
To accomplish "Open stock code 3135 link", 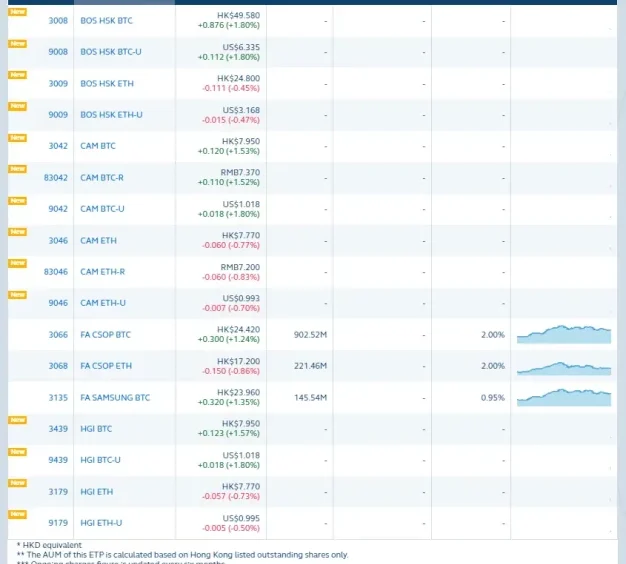I will coord(58,398).
